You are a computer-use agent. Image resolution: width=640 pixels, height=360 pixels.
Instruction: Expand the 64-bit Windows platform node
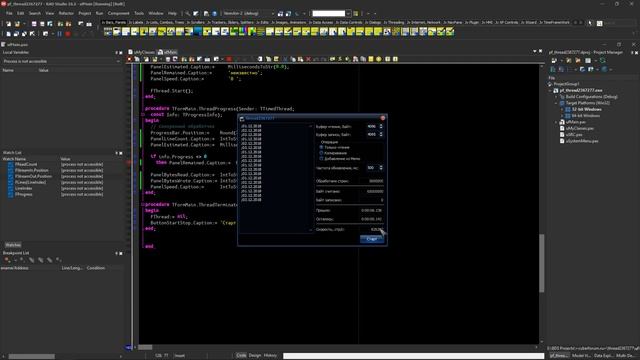tap(562, 116)
